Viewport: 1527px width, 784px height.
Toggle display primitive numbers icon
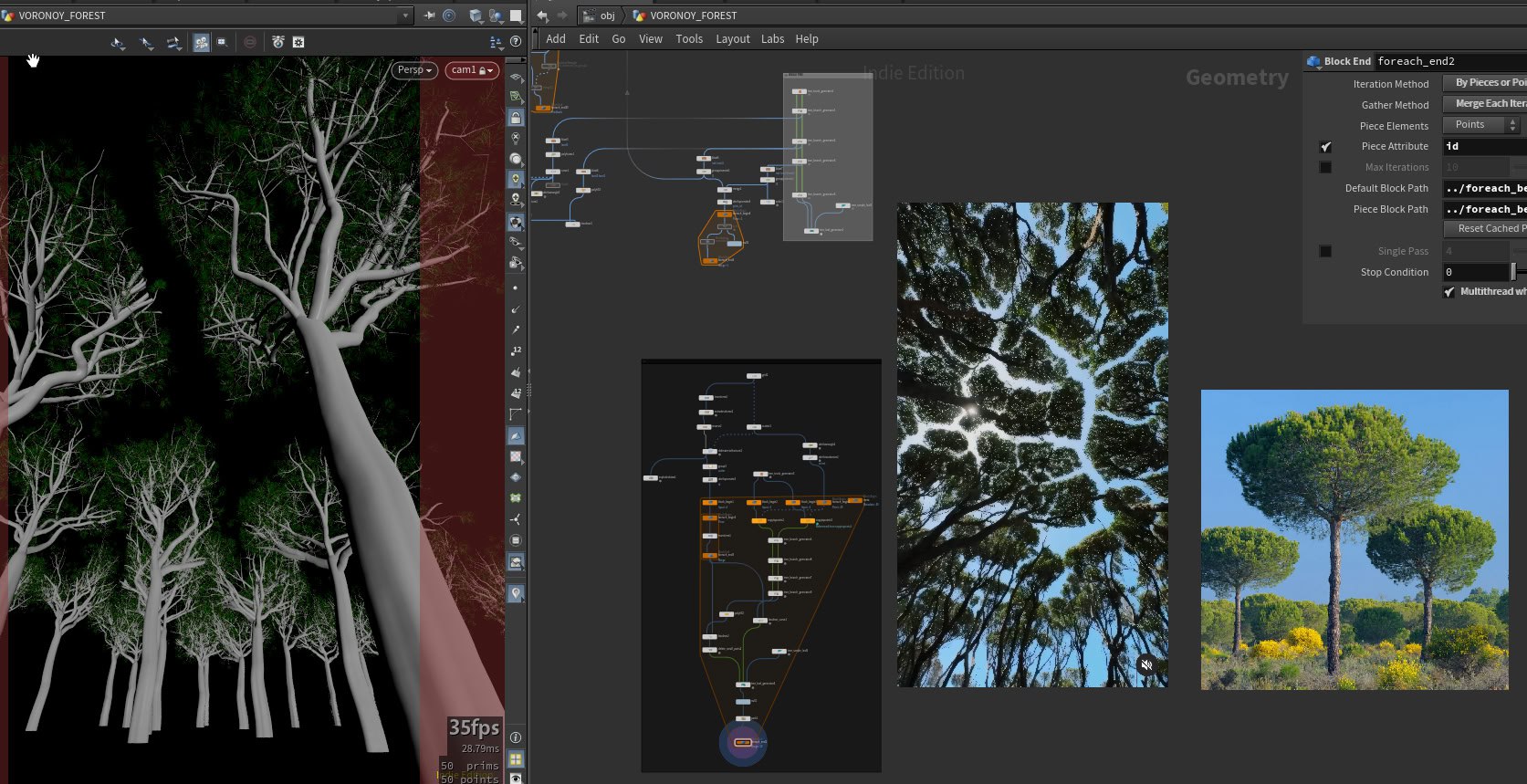[x=516, y=392]
